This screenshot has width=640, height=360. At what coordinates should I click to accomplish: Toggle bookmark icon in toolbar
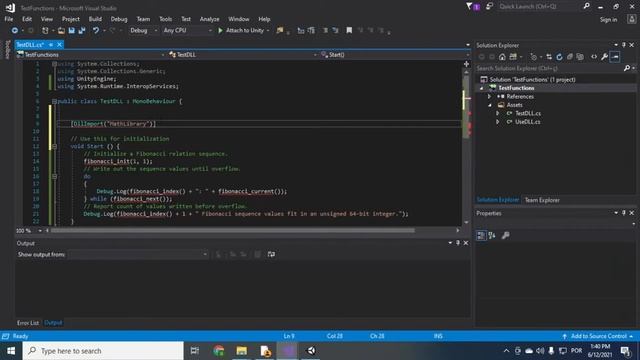tap(349, 31)
